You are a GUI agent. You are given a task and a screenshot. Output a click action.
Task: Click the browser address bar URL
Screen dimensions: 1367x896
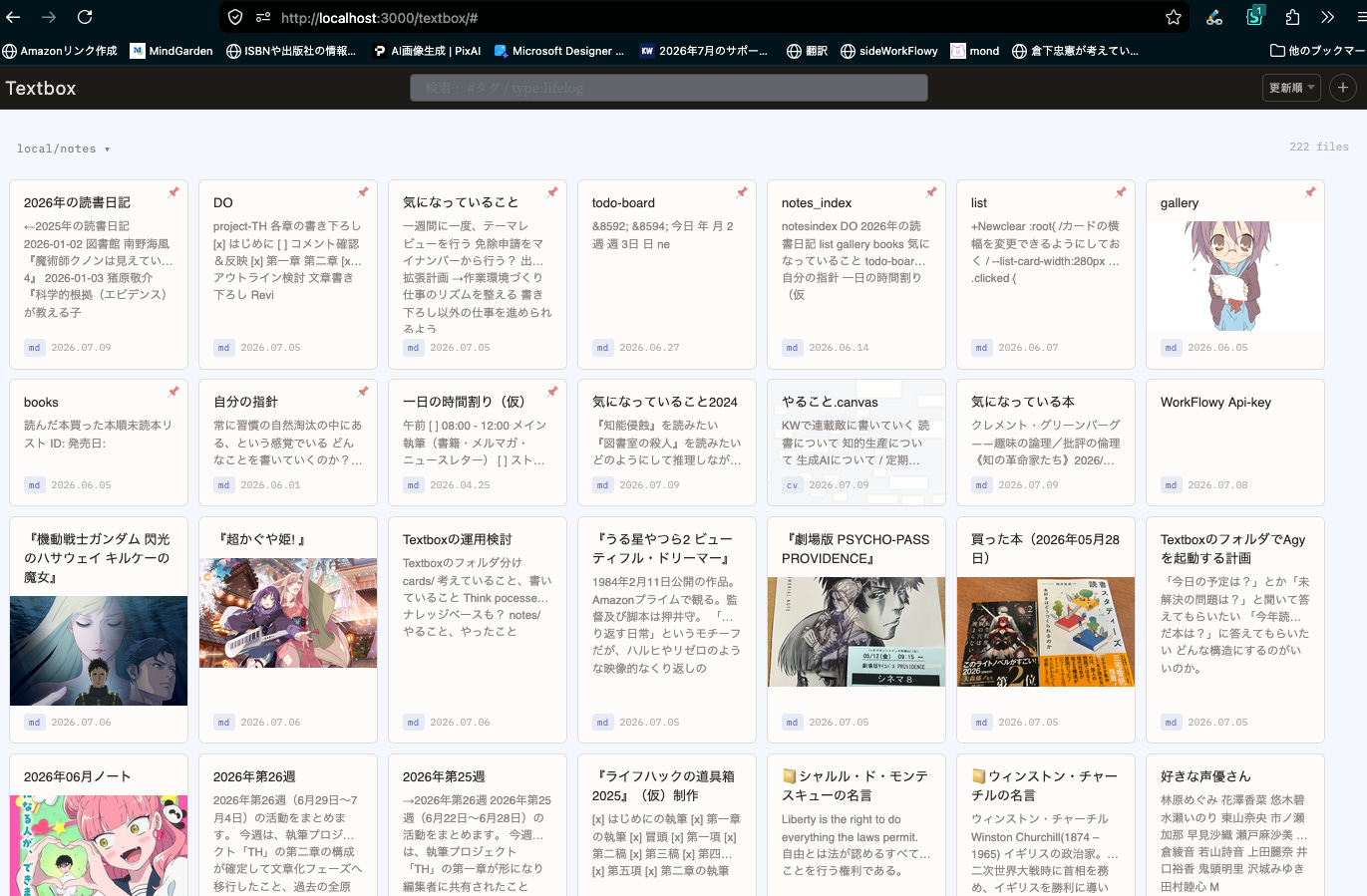pos(379,18)
